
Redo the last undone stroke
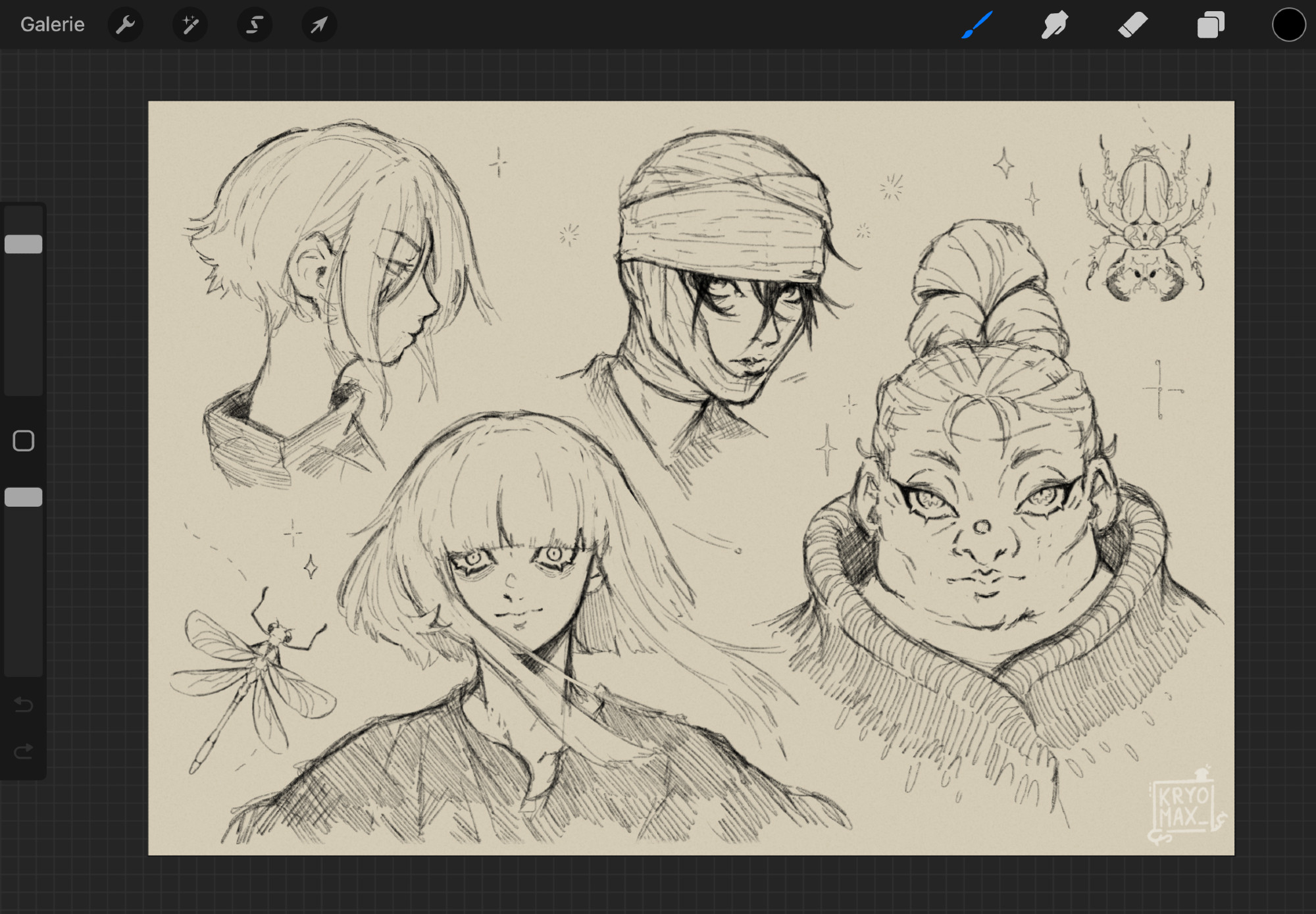pos(24,751)
